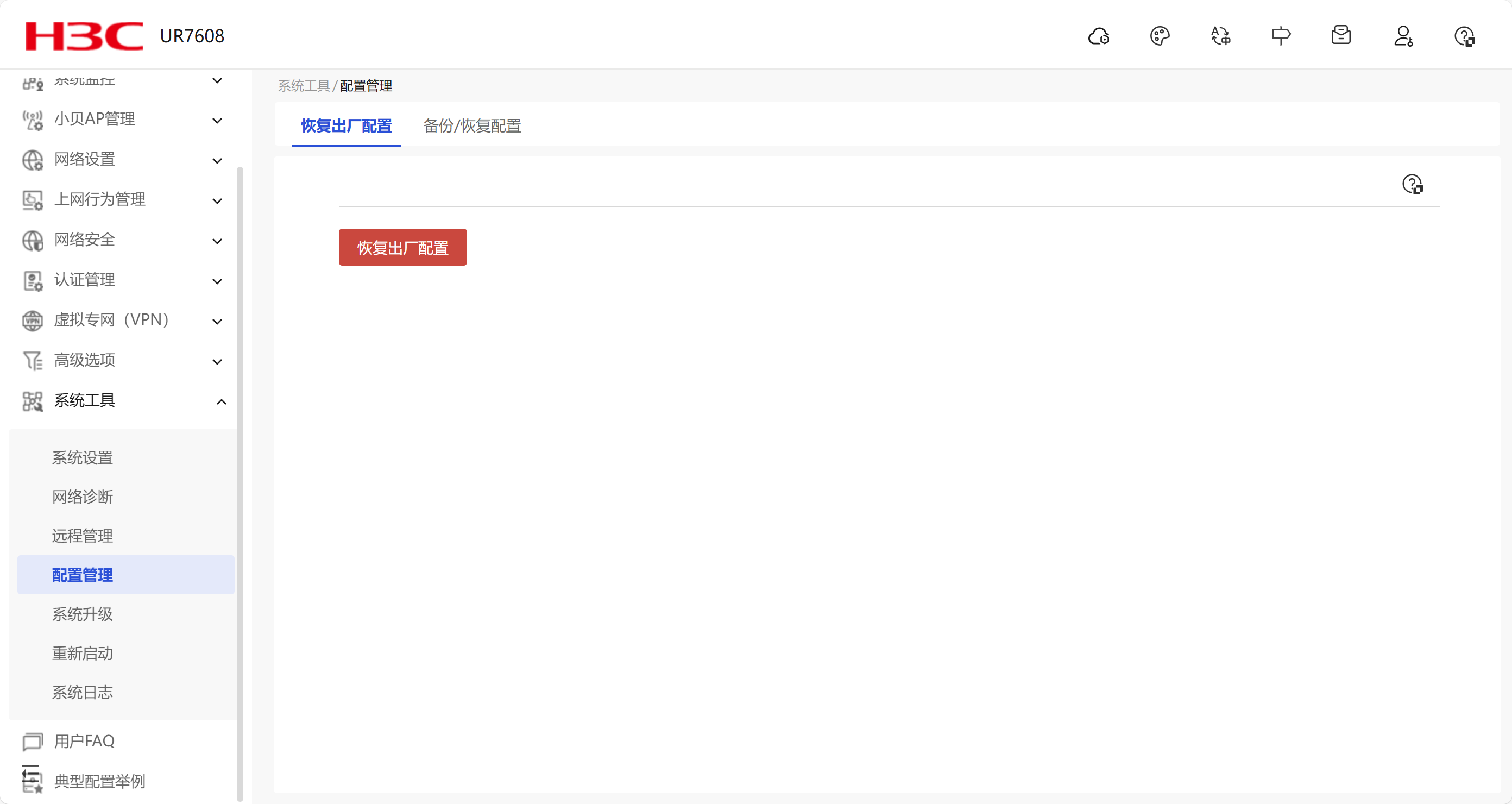
Task: Select 配置管理 in the sidebar submenu
Action: 125,575
